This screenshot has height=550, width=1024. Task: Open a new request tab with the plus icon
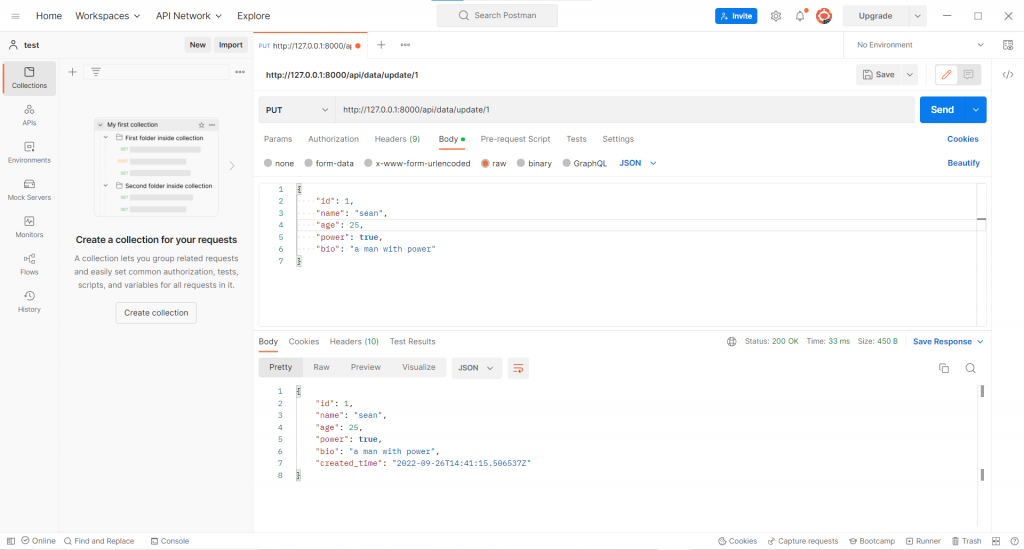[381, 45]
